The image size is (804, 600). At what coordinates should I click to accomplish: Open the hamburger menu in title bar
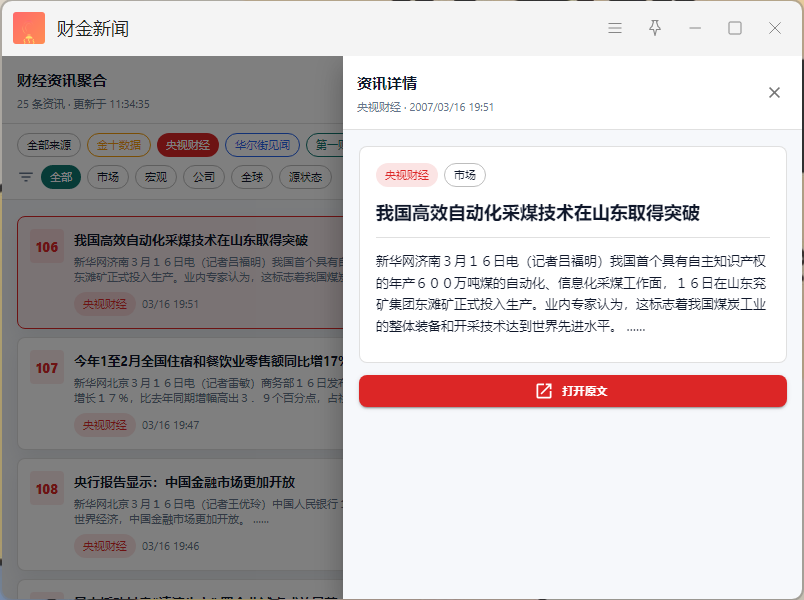tap(615, 28)
